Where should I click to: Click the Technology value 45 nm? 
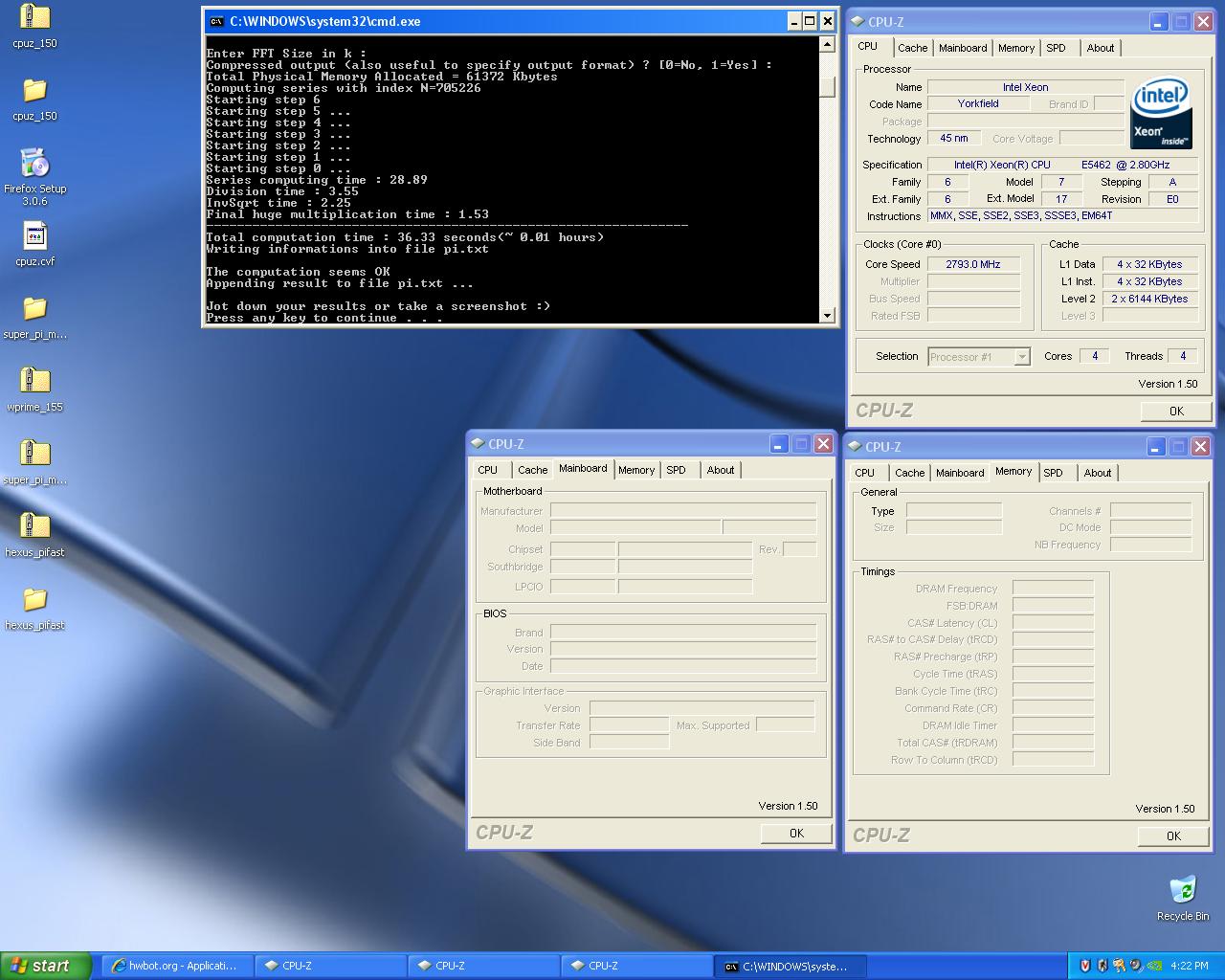[x=954, y=138]
